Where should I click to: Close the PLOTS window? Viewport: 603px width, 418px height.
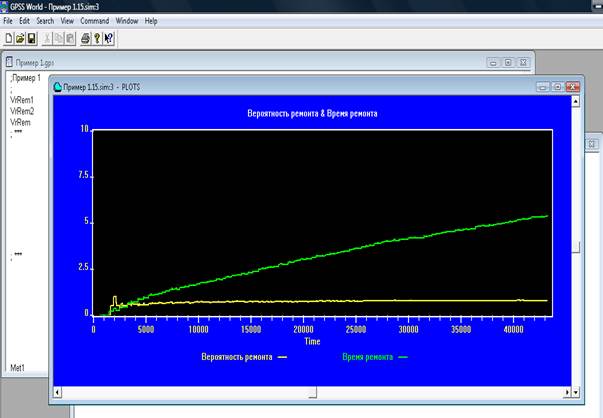(x=572, y=87)
